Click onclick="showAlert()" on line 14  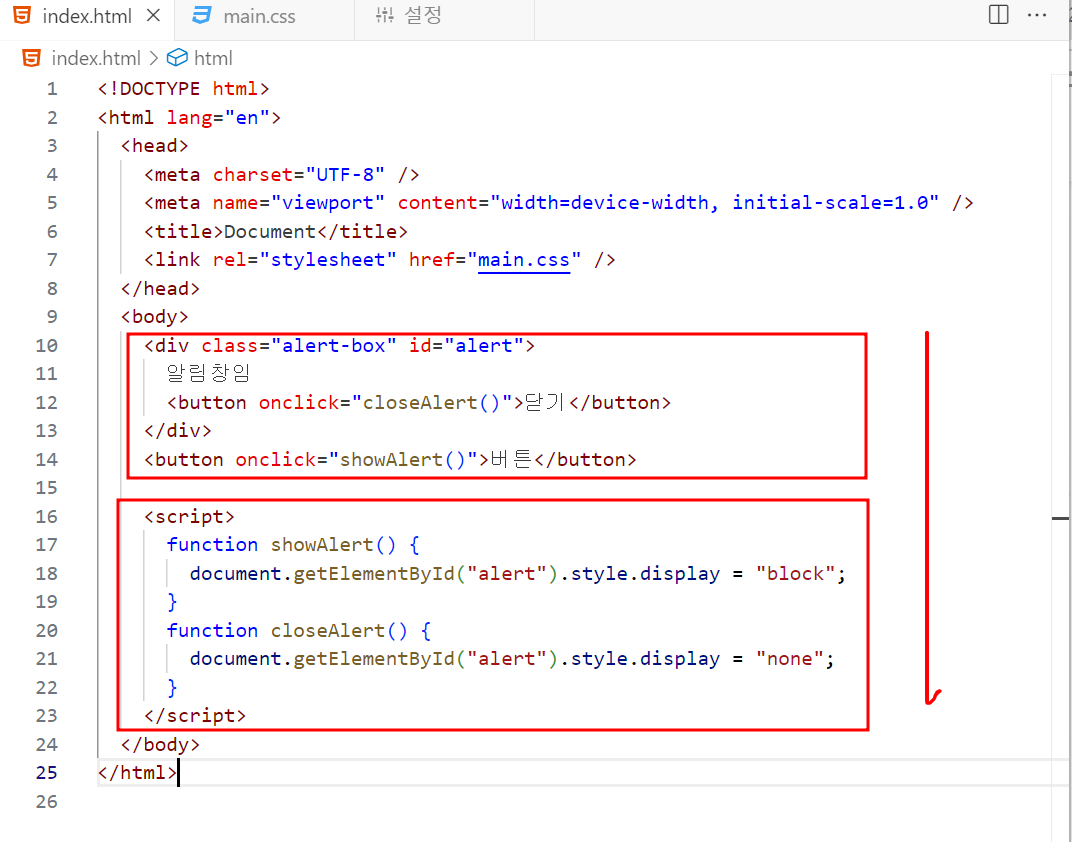pyautogui.click(x=356, y=459)
